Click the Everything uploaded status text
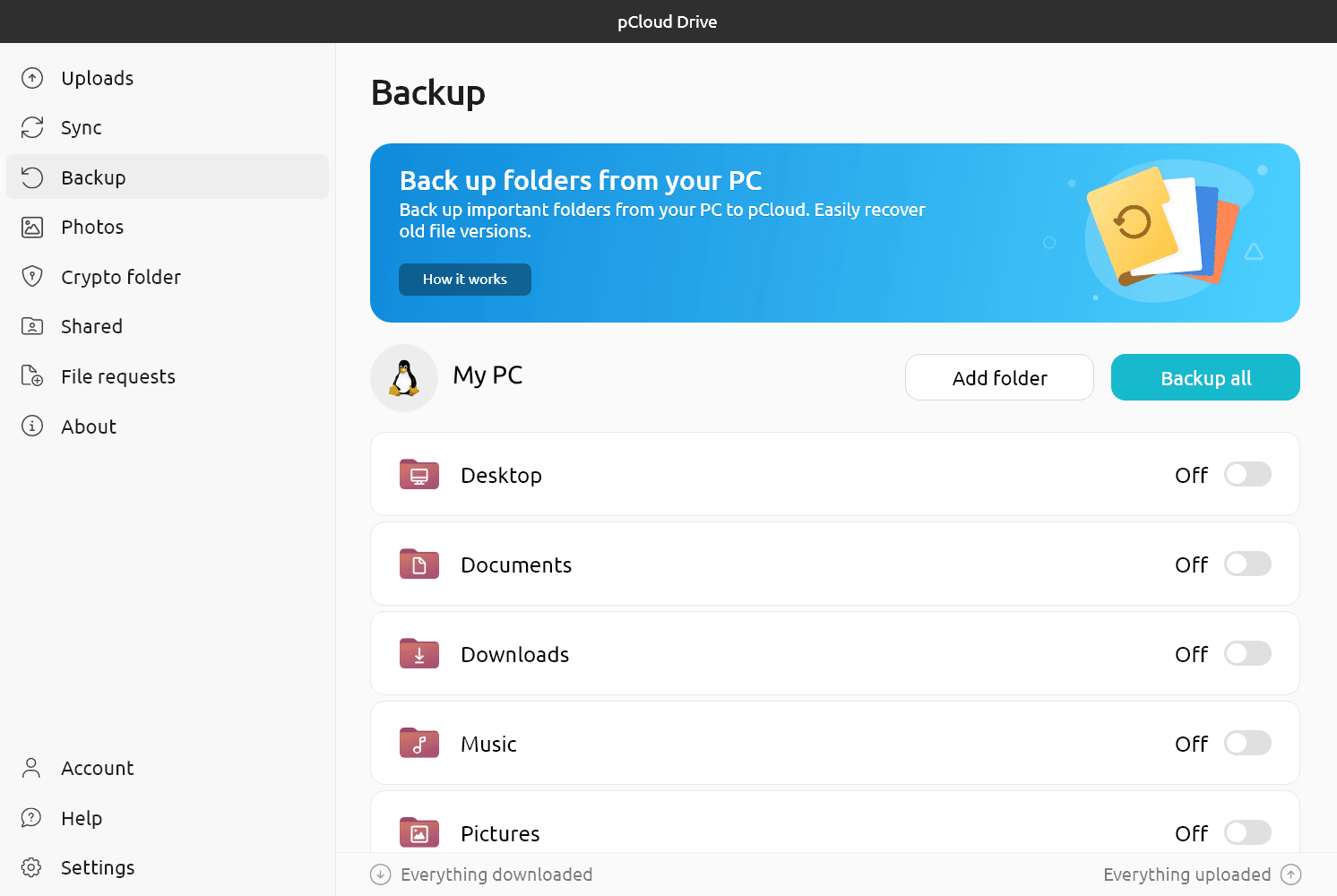The width and height of the screenshot is (1337, 896). point(1187,874)
